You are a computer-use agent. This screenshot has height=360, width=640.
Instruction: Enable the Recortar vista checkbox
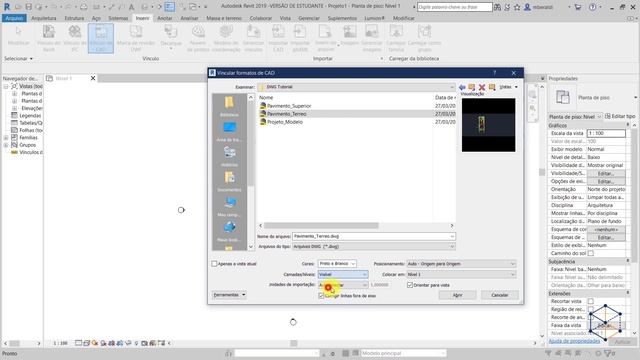[x=591, y=301]
